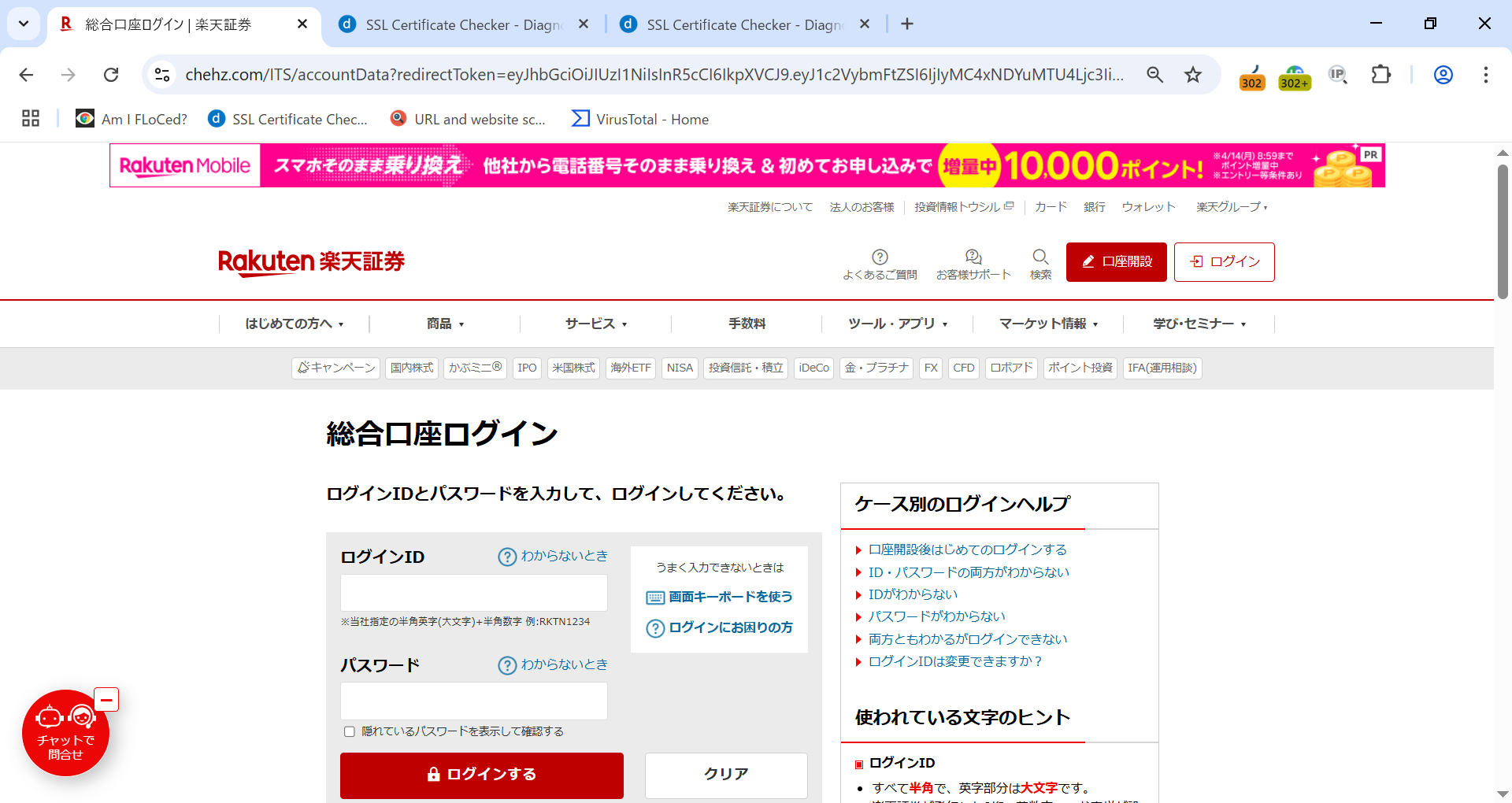Open VirusTotal - Home bookmark
The height and width of the screenshot is (803, 1512).
[640, 119]
